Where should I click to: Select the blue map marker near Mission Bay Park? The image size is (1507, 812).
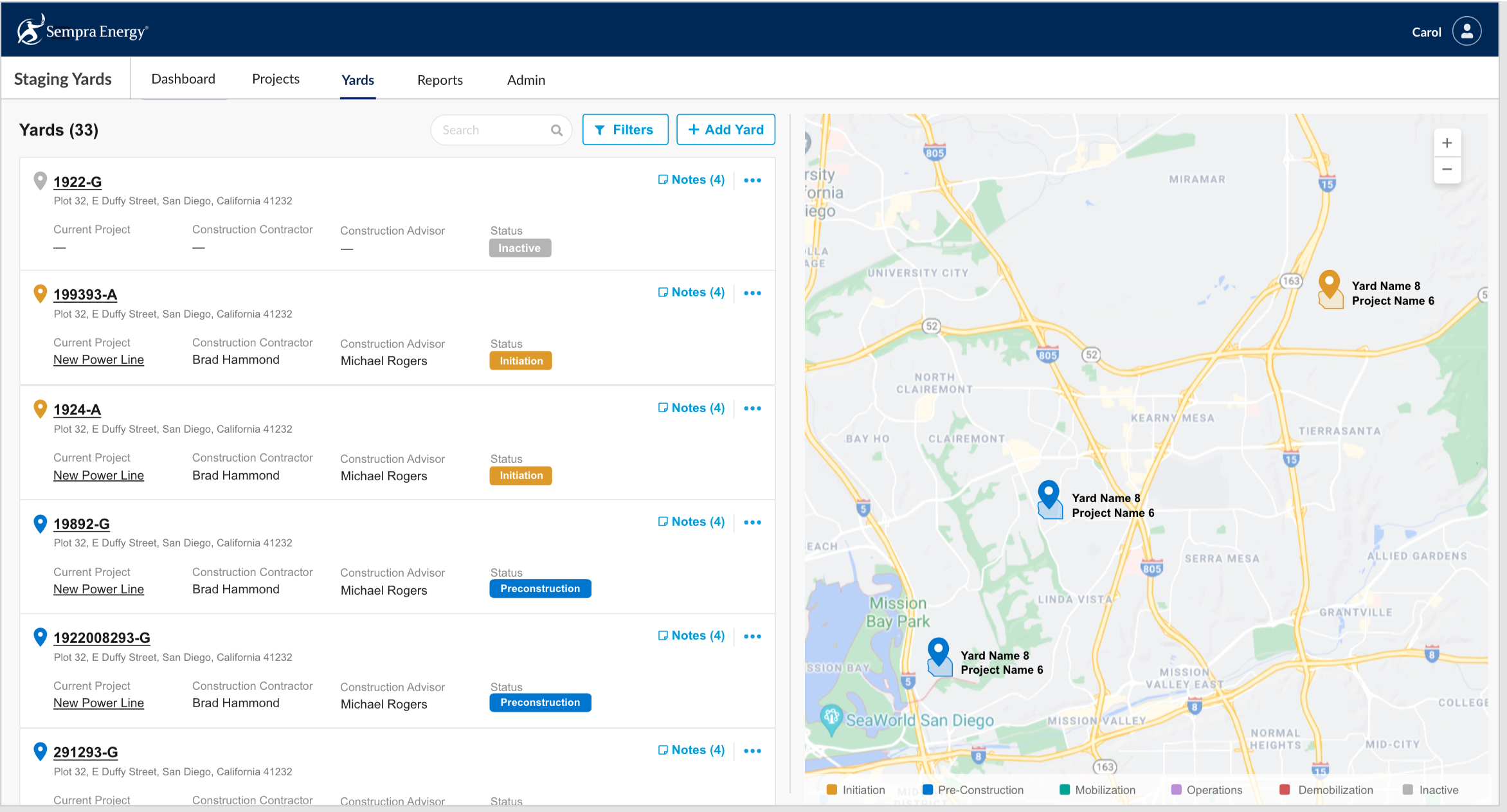pyautogui.click(x=939, y=652)
